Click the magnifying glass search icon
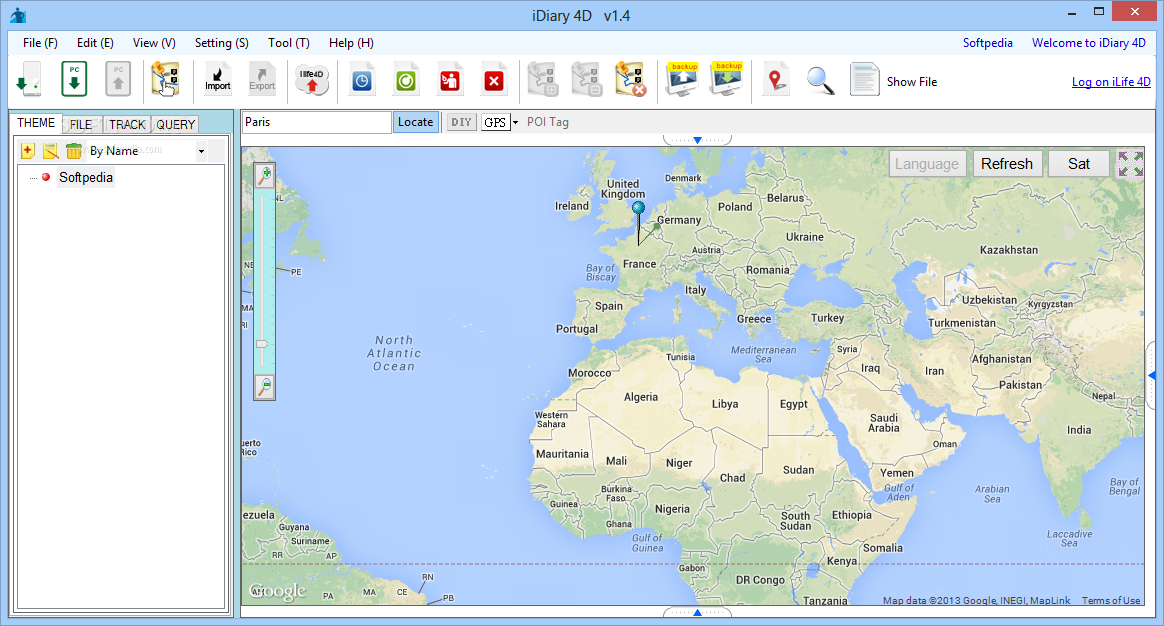The height and width of the screenshot is (626, 1164). (x=820, y=80)
